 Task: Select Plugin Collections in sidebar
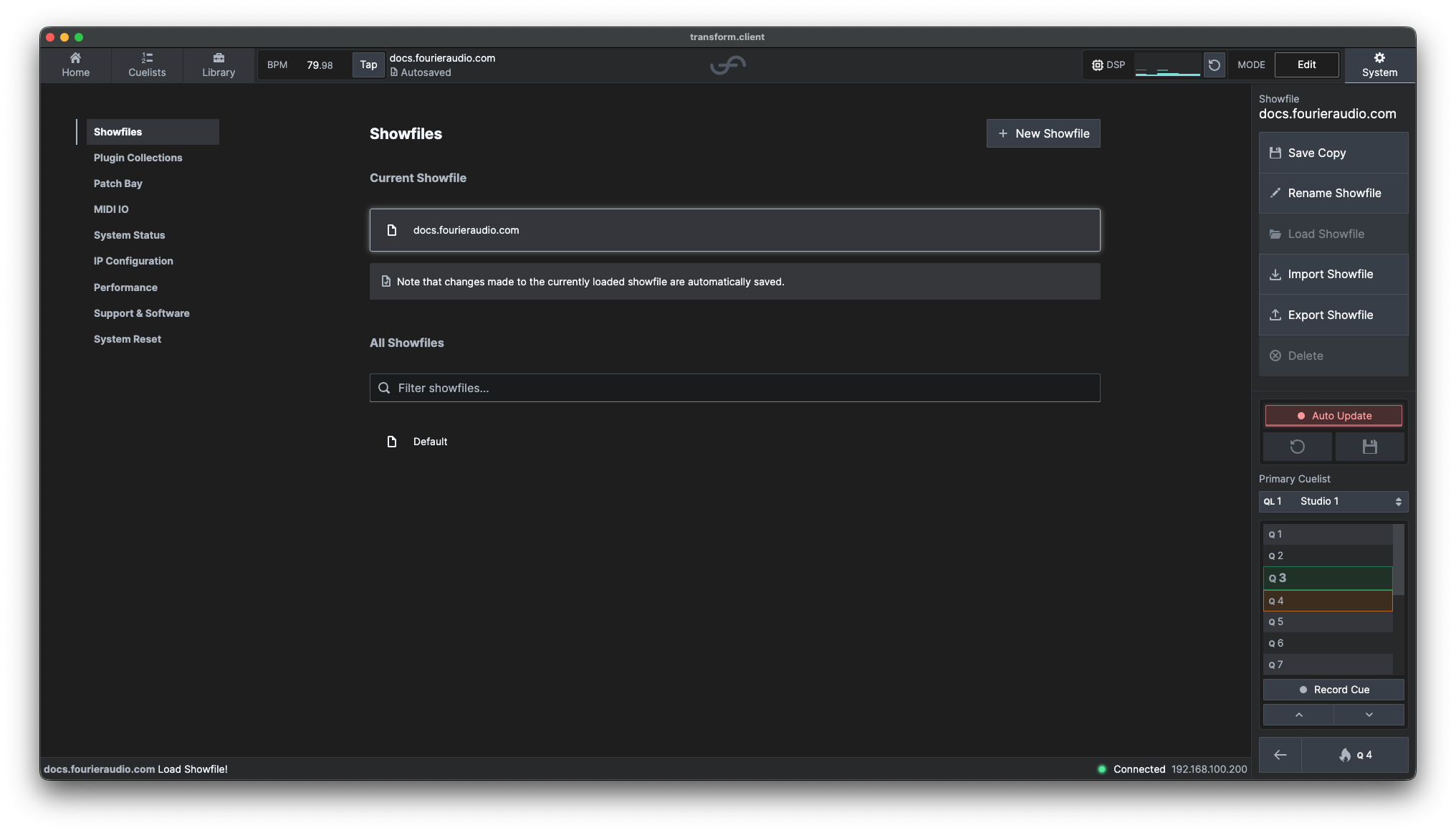pos(138,158)
